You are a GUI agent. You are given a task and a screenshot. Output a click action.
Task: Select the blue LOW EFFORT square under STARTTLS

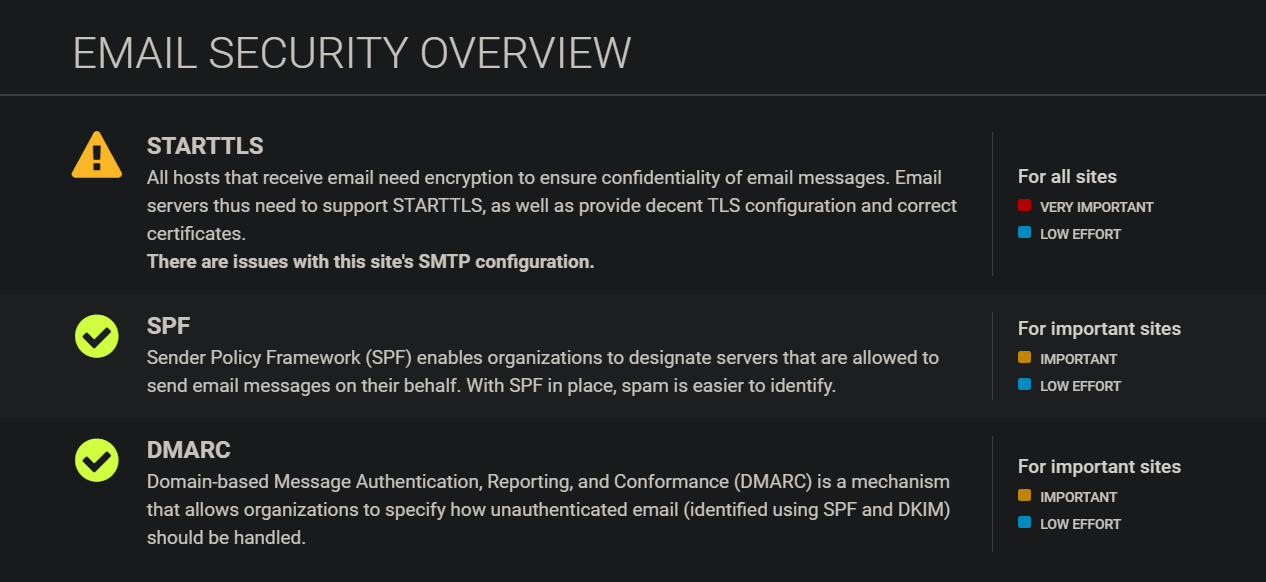click(1026, 232)
